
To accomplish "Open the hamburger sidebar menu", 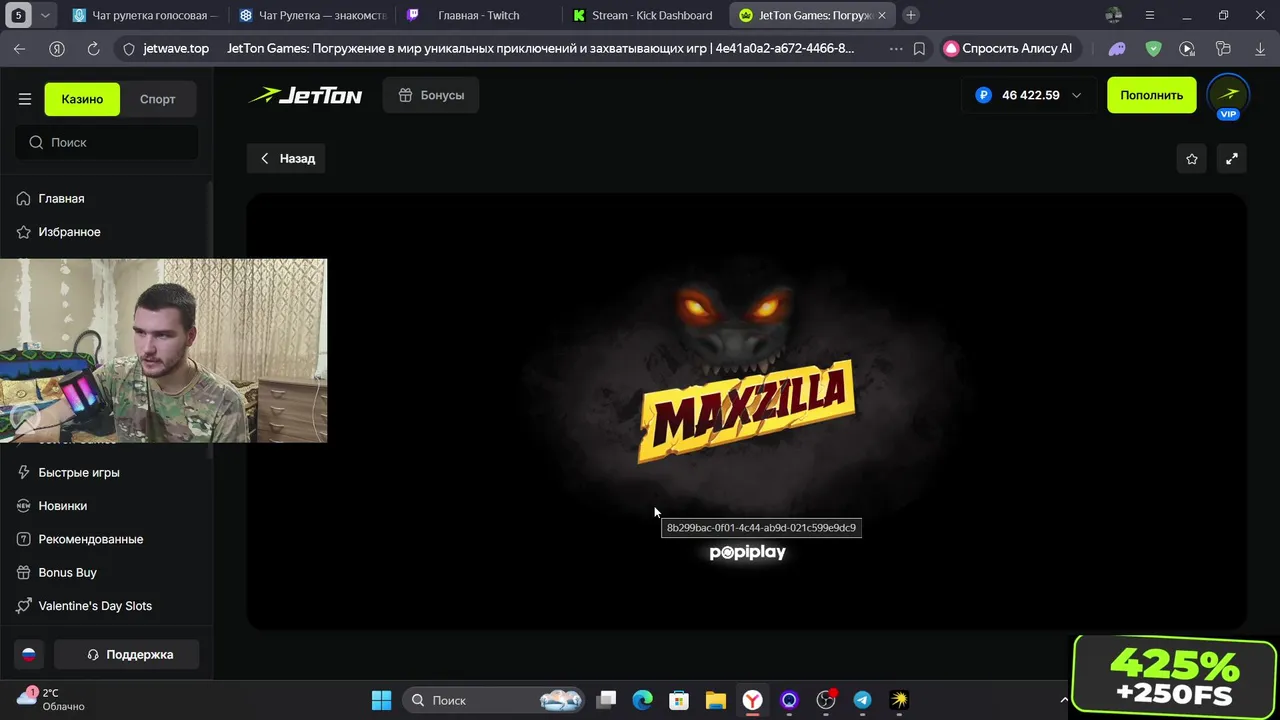I will click(x=25, y=99).
